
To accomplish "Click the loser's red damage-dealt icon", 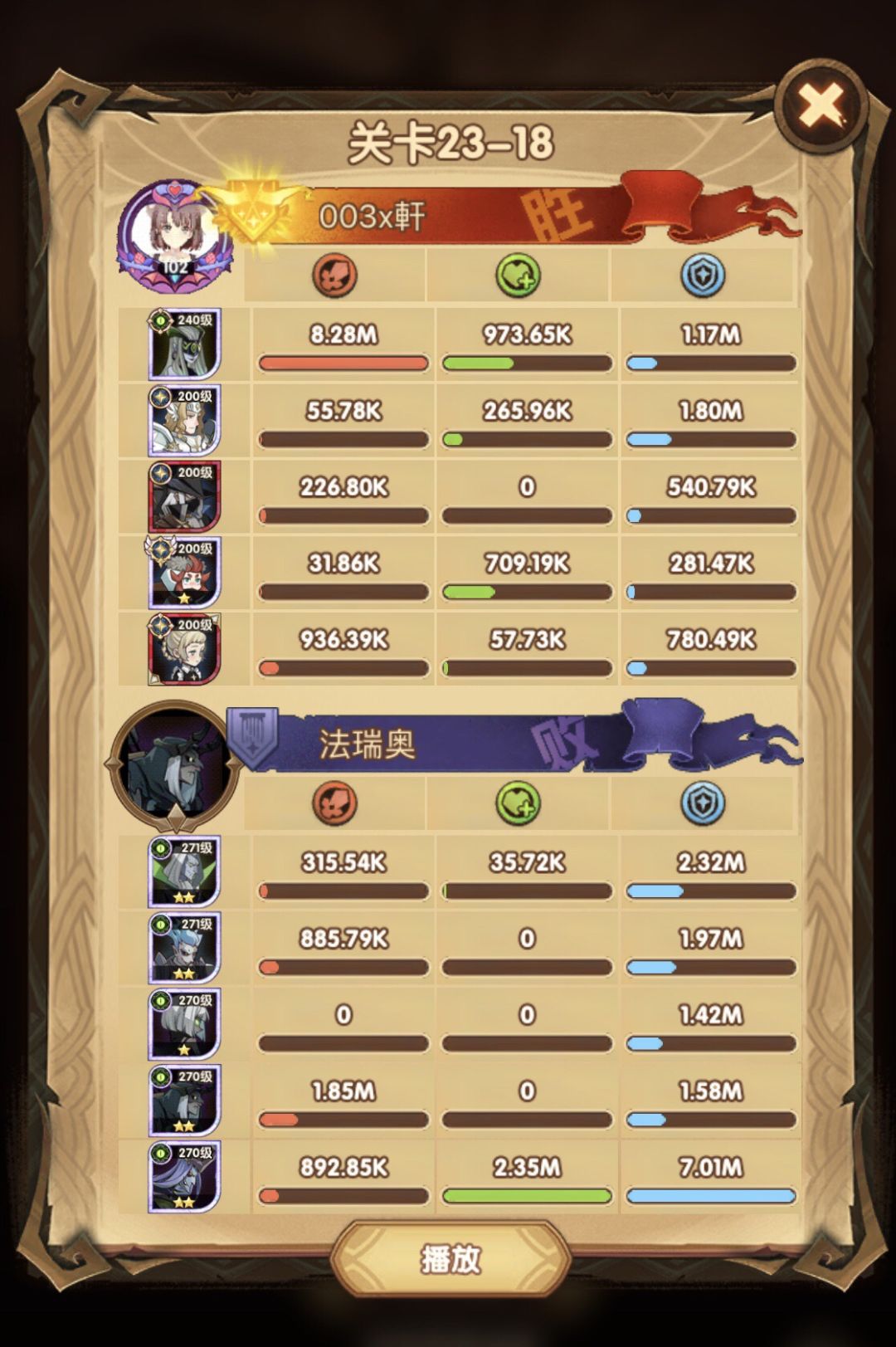I will pos(335,803).
